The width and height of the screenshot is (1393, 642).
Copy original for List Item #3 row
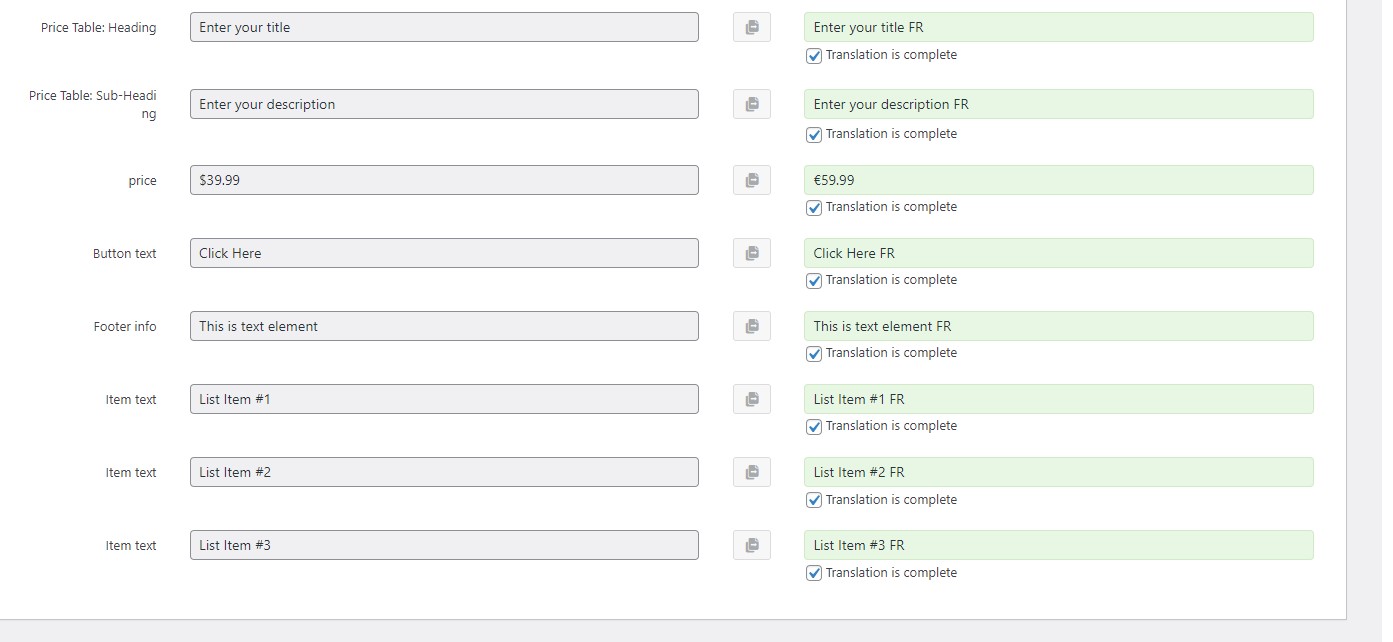tap(752, 545)
